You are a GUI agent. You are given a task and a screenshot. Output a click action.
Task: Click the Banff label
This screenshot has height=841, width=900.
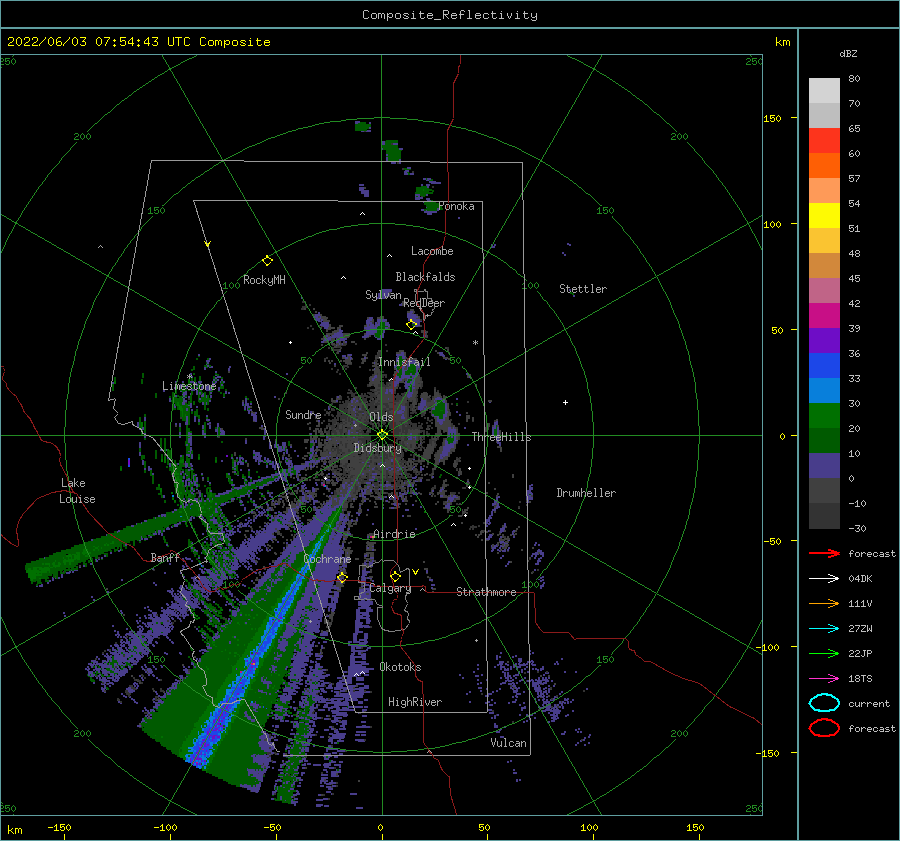pyautogui.click(x=165, y=557)
